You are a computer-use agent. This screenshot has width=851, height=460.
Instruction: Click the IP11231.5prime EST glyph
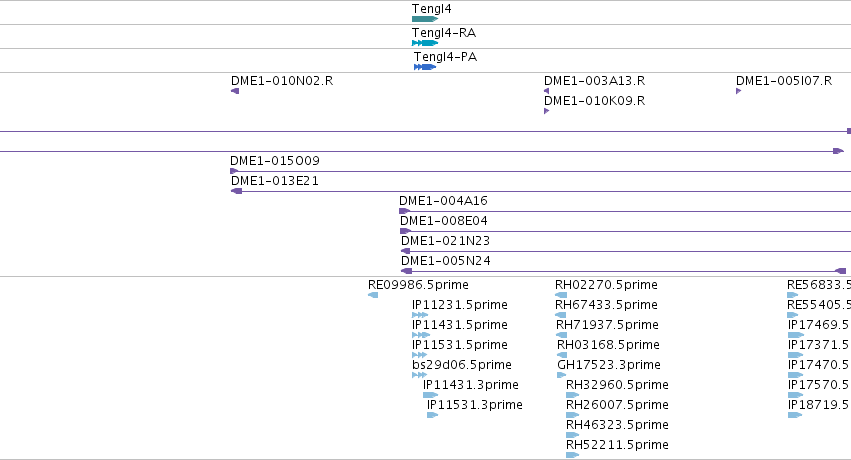point(420,315)
